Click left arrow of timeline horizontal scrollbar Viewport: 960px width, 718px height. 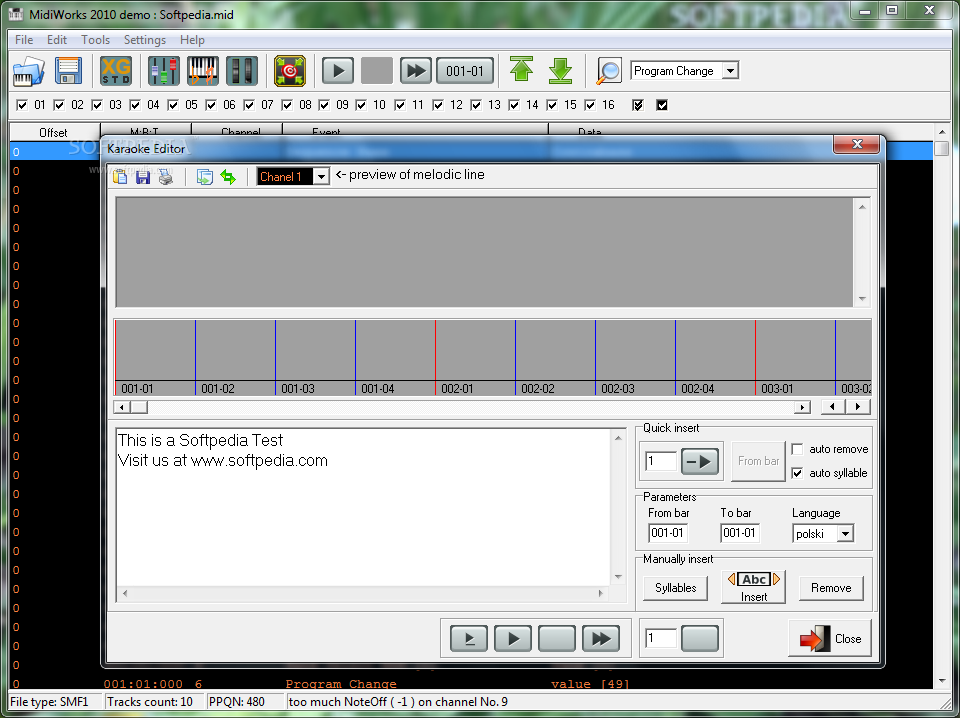tap(121, 407)
